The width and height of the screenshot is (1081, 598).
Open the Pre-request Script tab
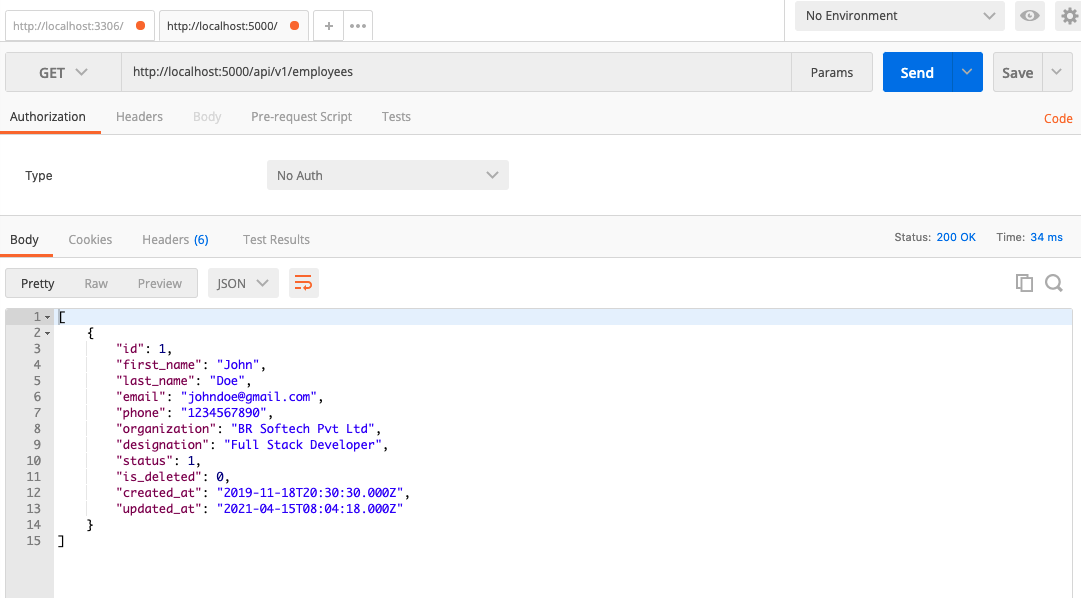pos(301,117)
